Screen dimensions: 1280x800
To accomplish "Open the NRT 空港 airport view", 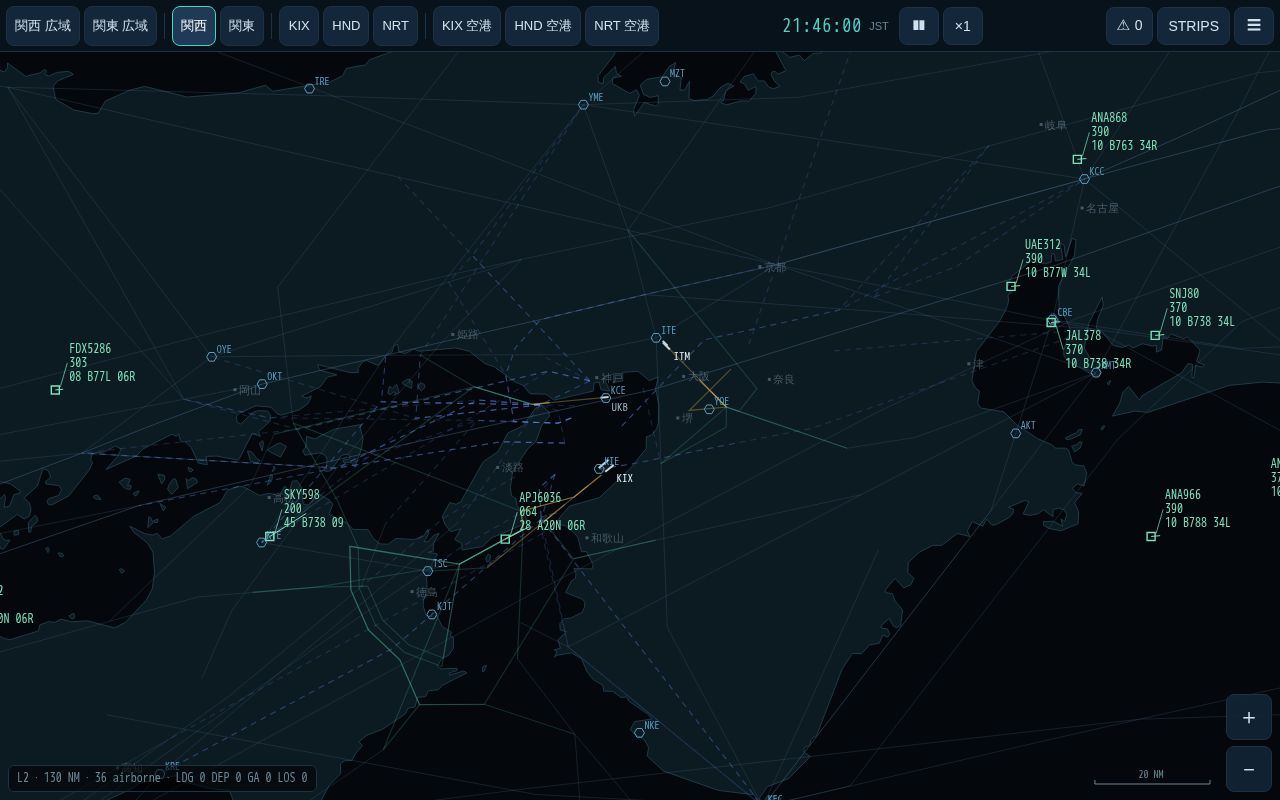I will (x=622, y=26).
